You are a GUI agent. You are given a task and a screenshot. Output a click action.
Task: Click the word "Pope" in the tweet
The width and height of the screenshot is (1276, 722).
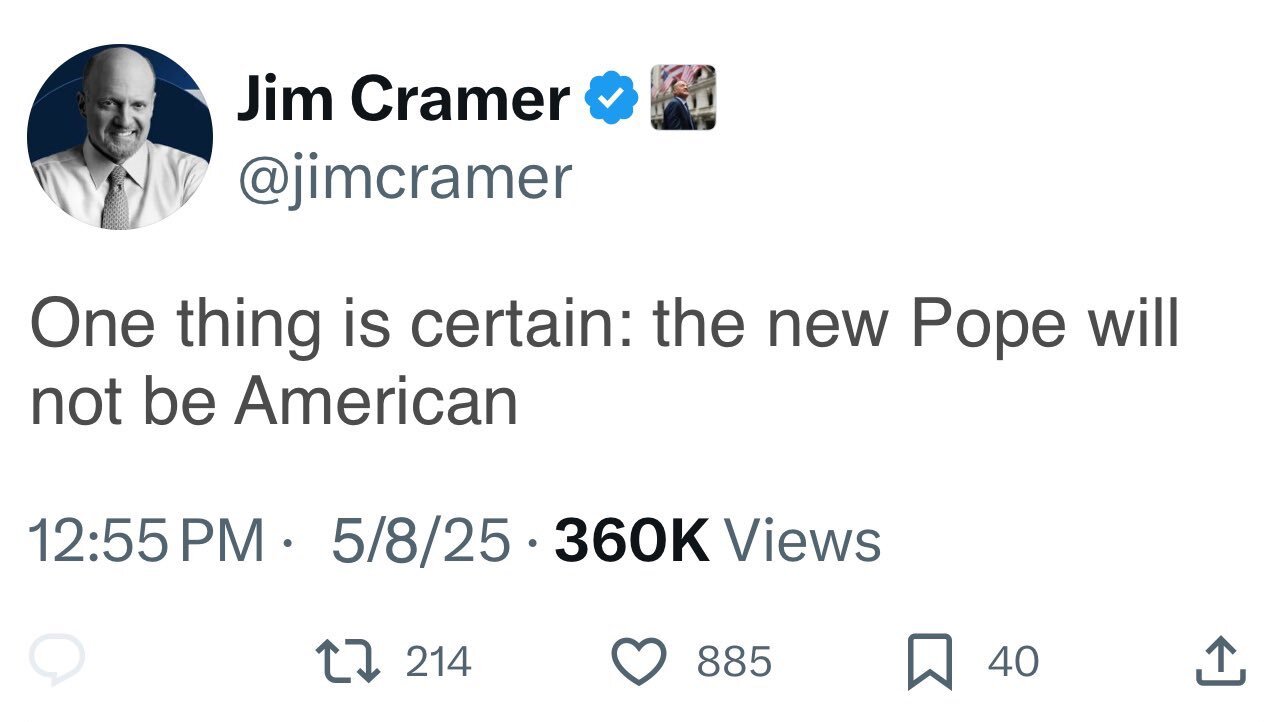click(985, 326)
